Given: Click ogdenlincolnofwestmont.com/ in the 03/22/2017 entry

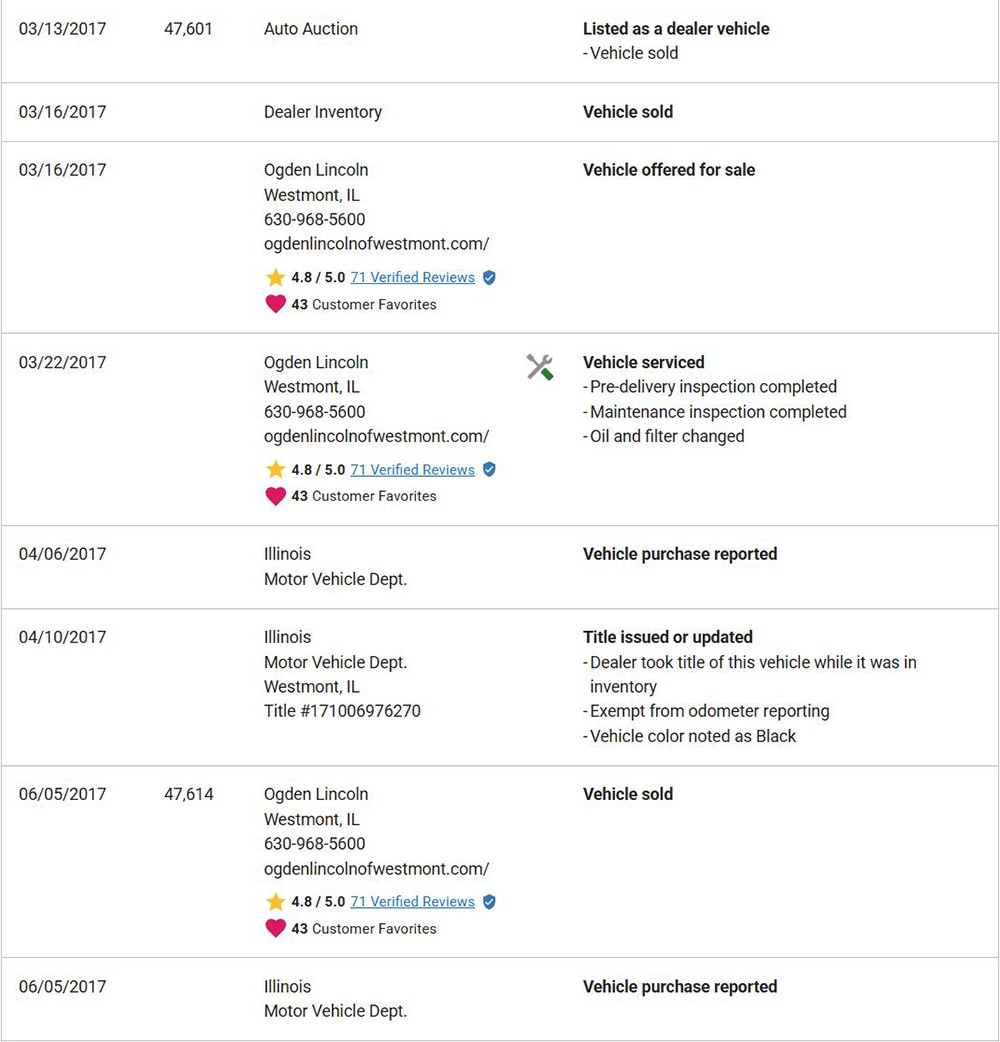Looking at the screenshot, I should click(376, 436).
